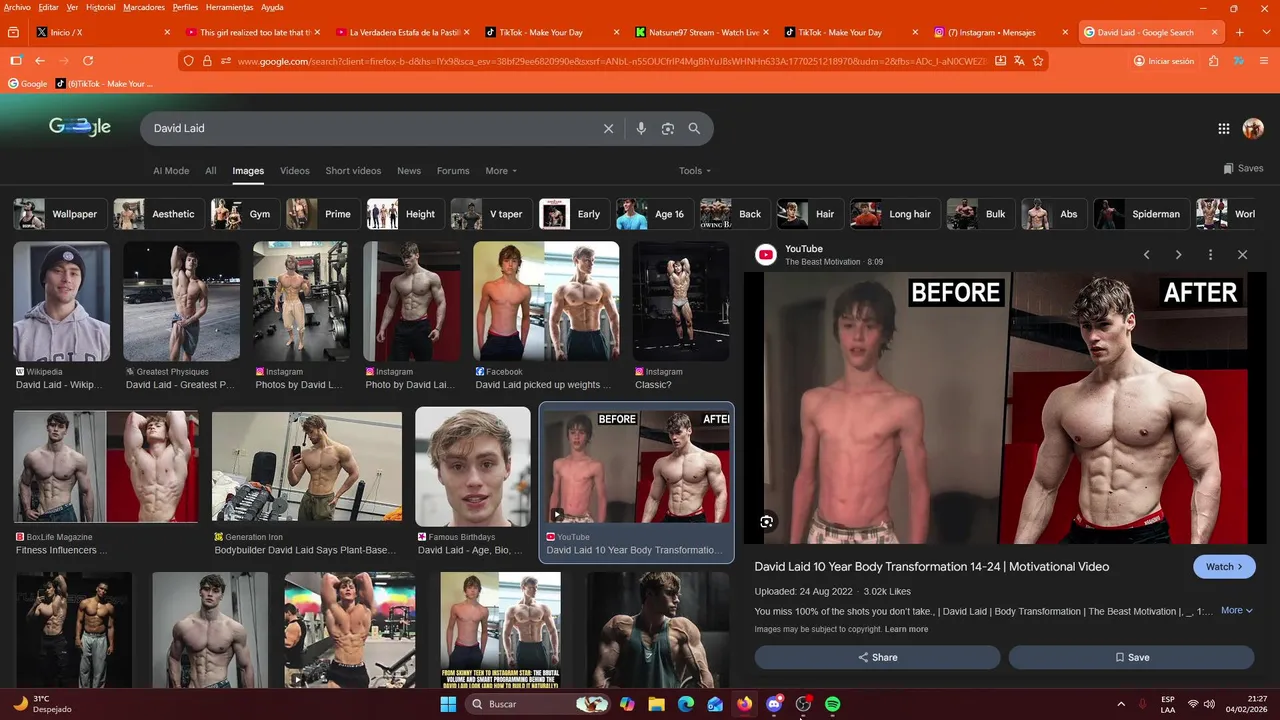Switch to Videos results tab
The image size is (1280, 720).
click(x=294, y=171)
